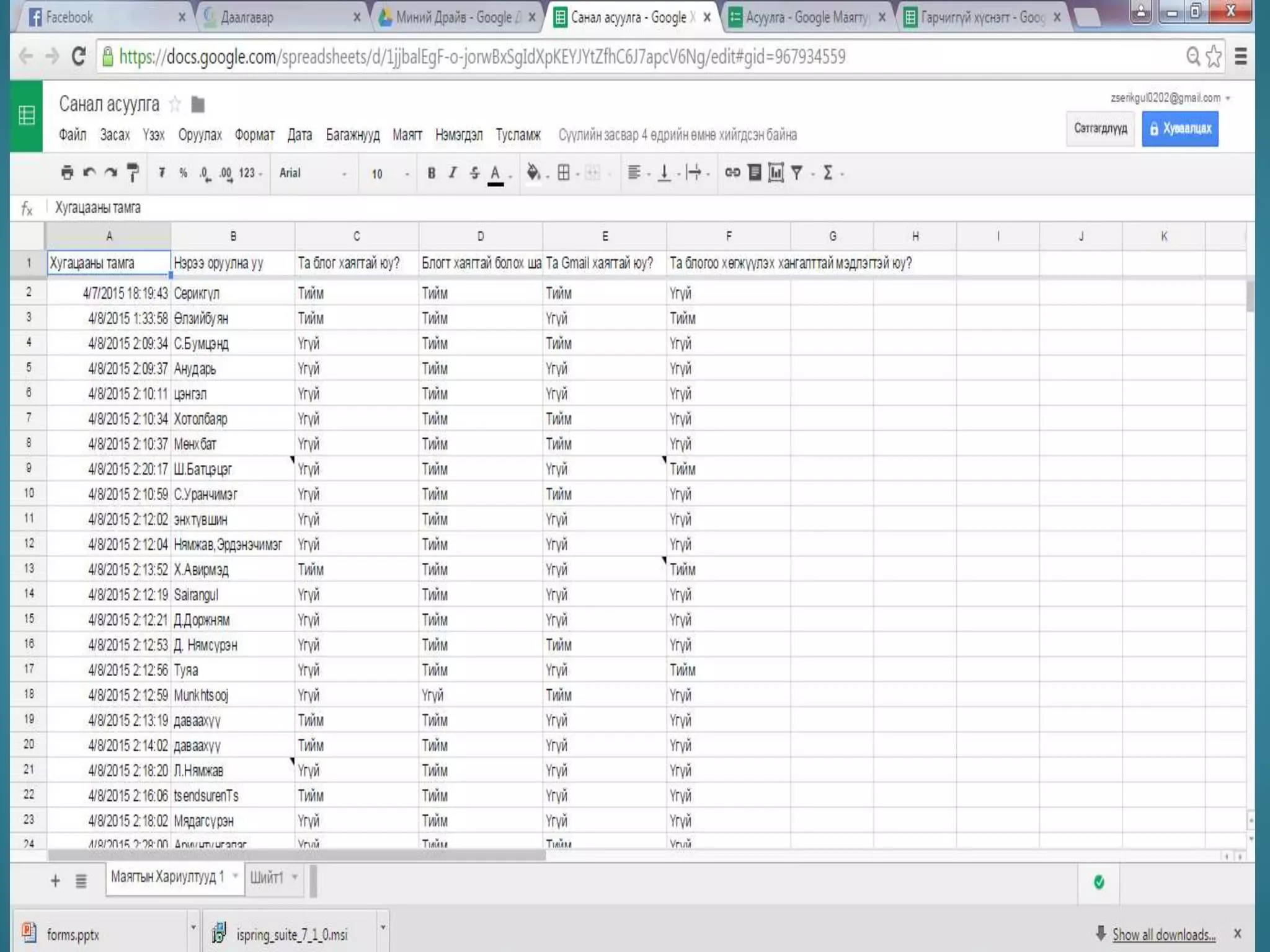Viewport: 1270px width, 952px height.
Task: Open the fill color bucket tool
Action: [x=533, y=173]
